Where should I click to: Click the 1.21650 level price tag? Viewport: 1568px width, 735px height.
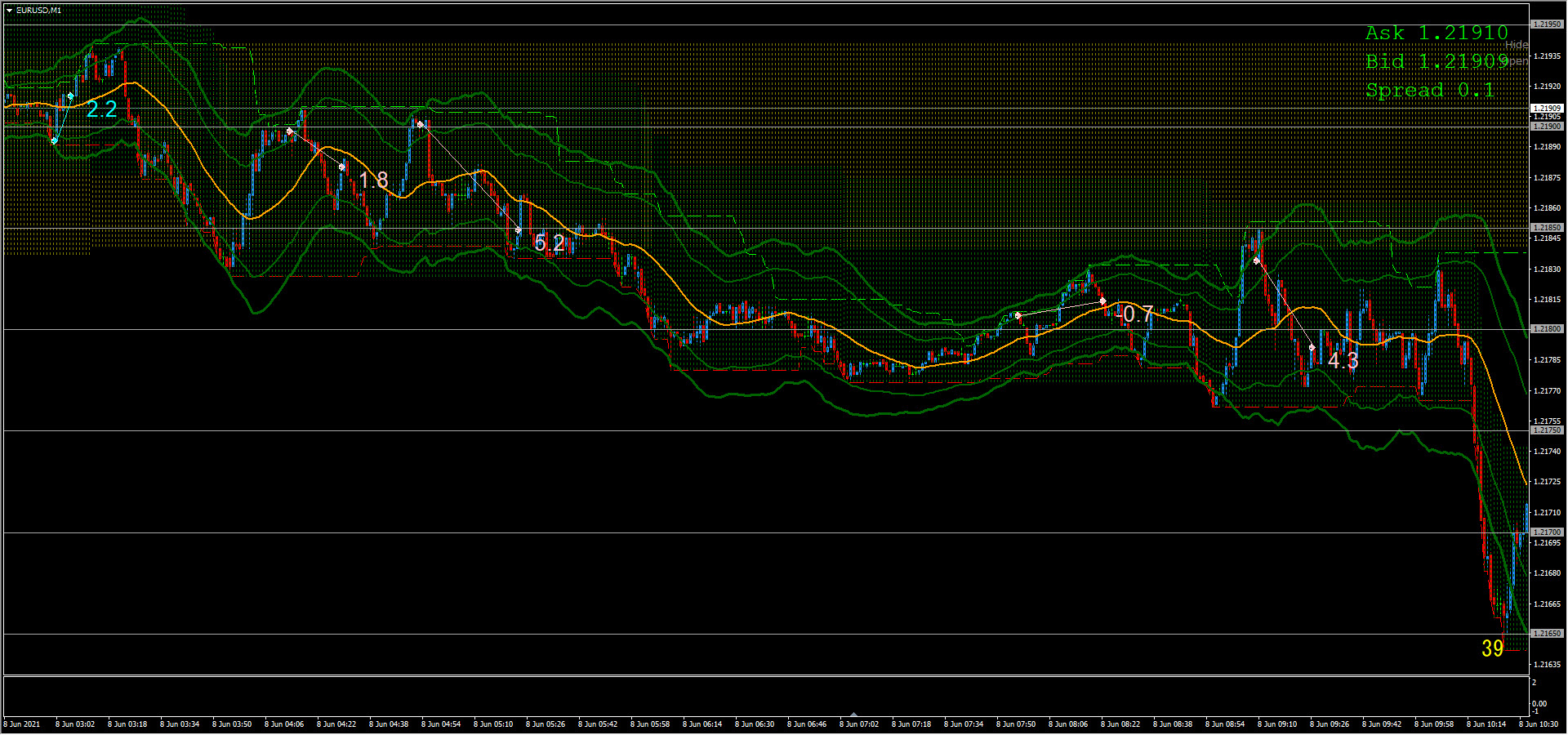click(x=1547, y=634)
